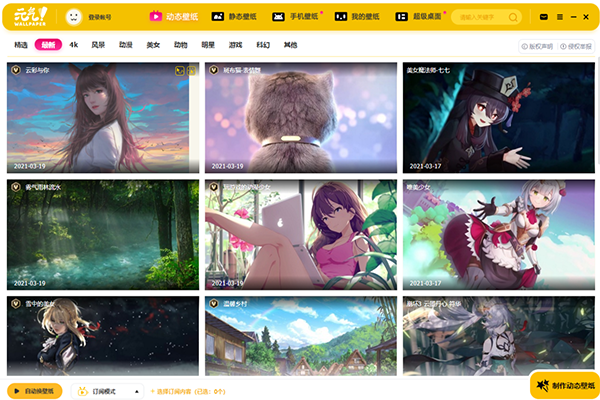This screenshot has height=400, width=600.
Task: Click the user avatar smiley icon
Action: pyautogui.click(x=74, y=17)
